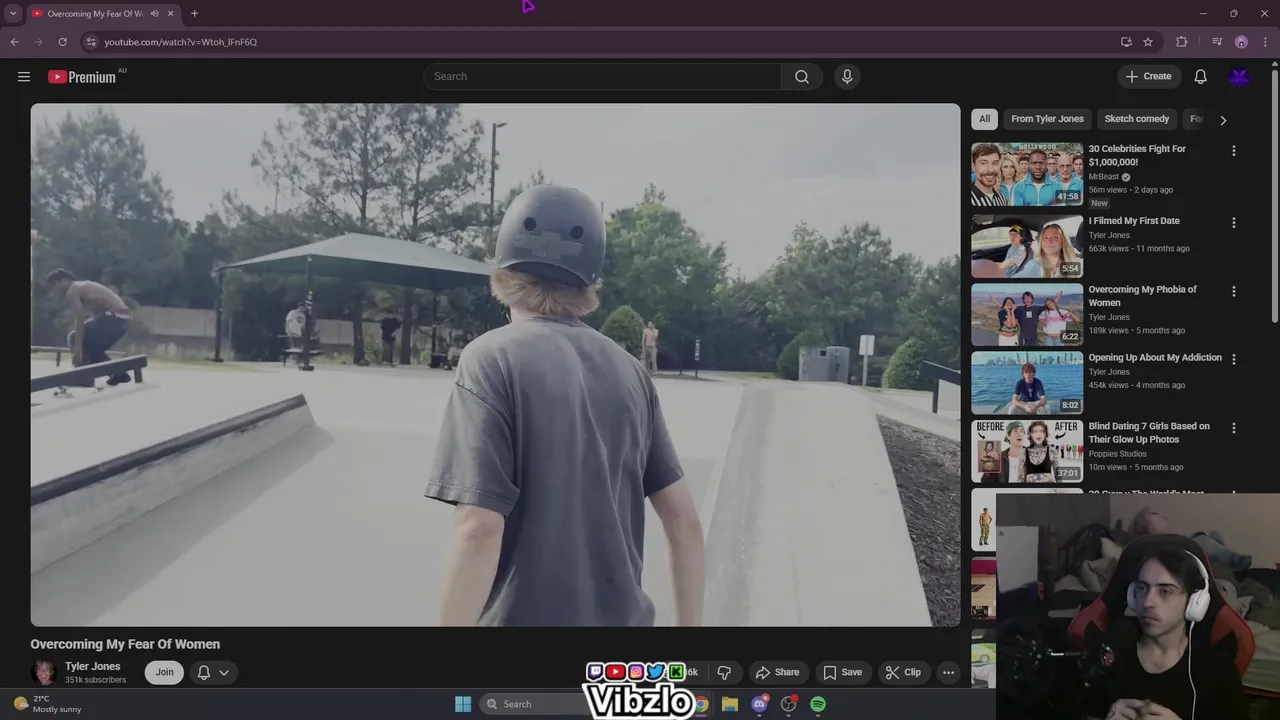The width and height of the screenshot is (1280, 720).
Task: Open the Windows Start menu
Action: [463, 704]
